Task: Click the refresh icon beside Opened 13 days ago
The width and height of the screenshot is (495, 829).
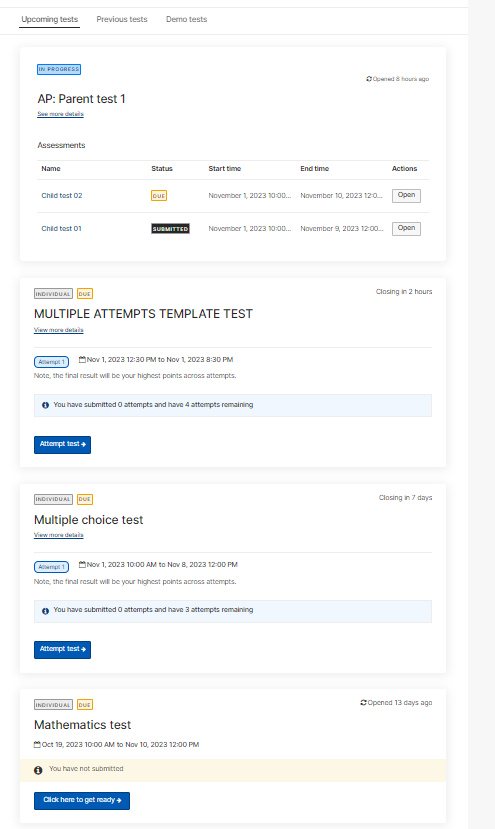Action: pyautogui.click(x=363, y=703)
